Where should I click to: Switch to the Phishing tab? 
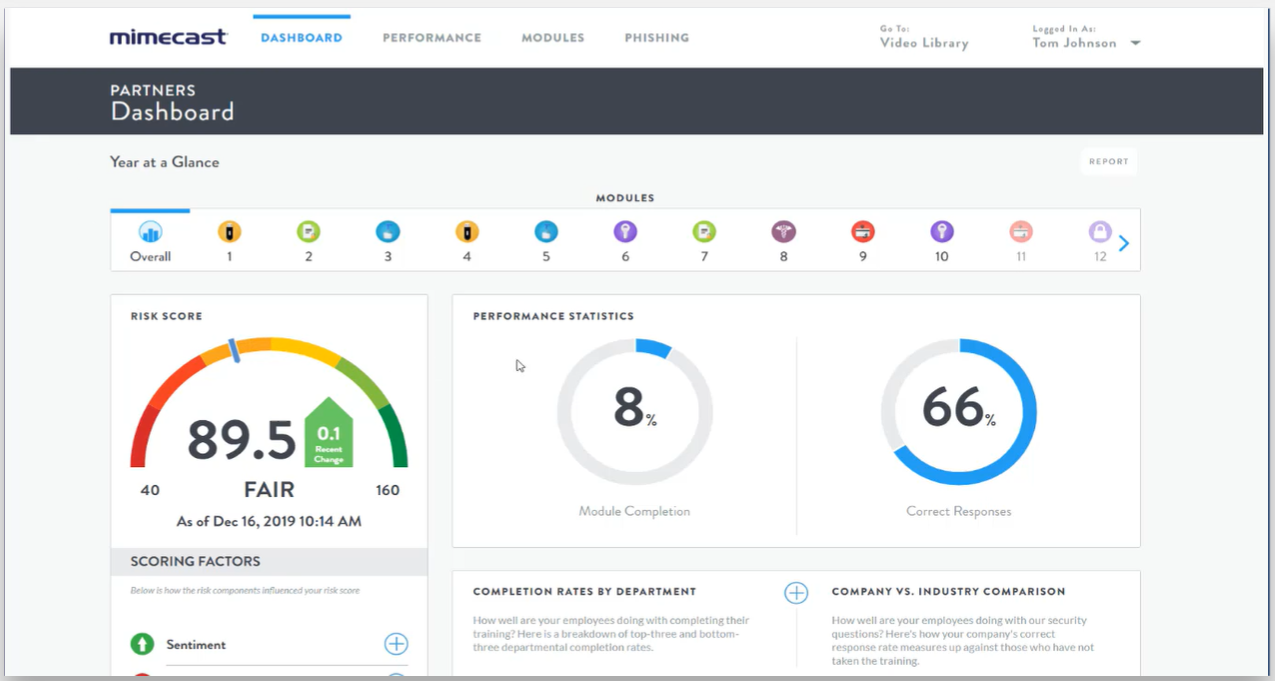pos(657,38)
